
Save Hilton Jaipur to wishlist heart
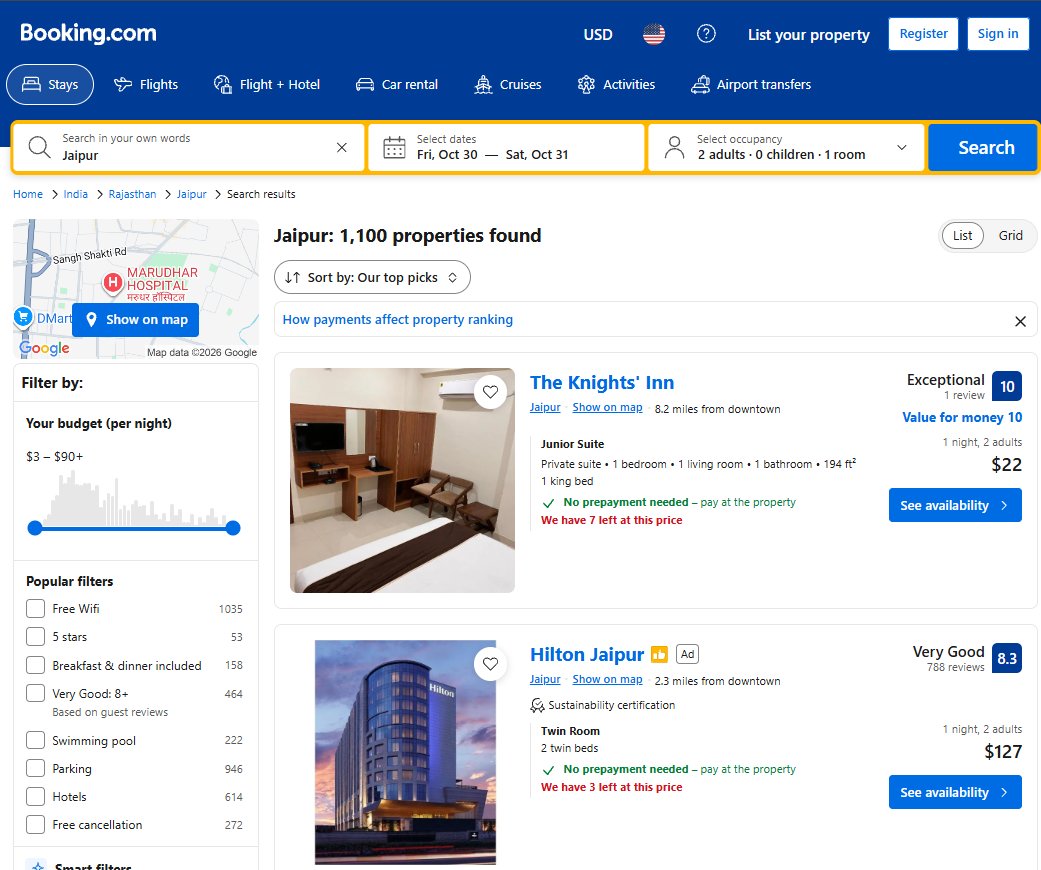pos(491,663)
